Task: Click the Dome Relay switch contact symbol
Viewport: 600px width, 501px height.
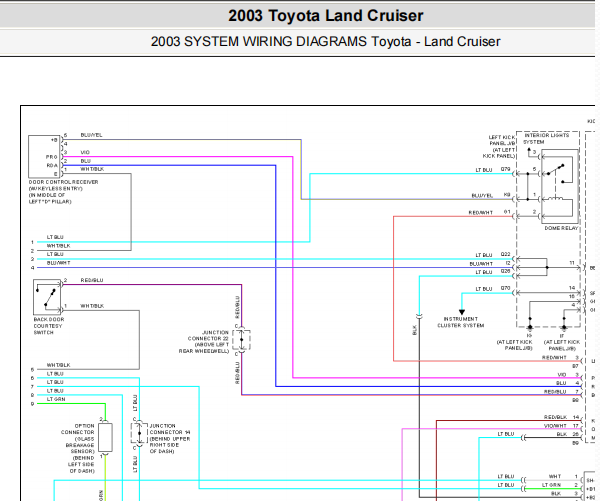Action: pos(556,173)
